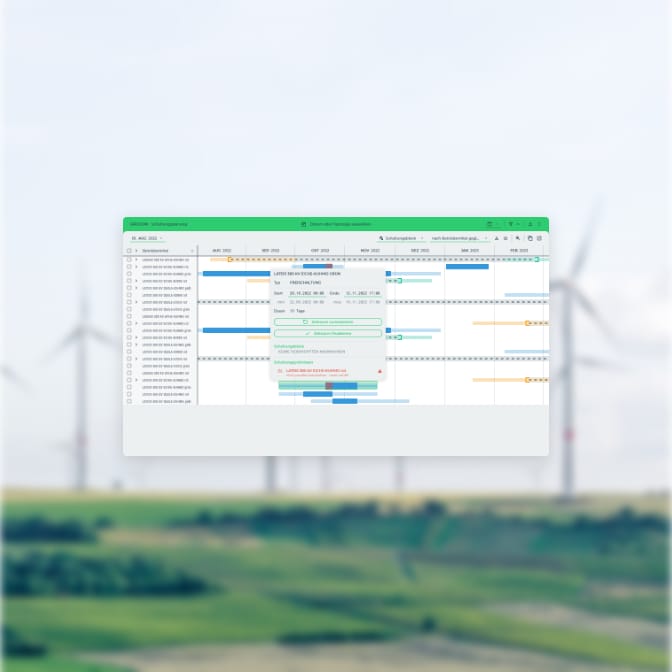
Task: Click the first green outlined button in popup
Action: pyautogui.click(x=328, y=322)
